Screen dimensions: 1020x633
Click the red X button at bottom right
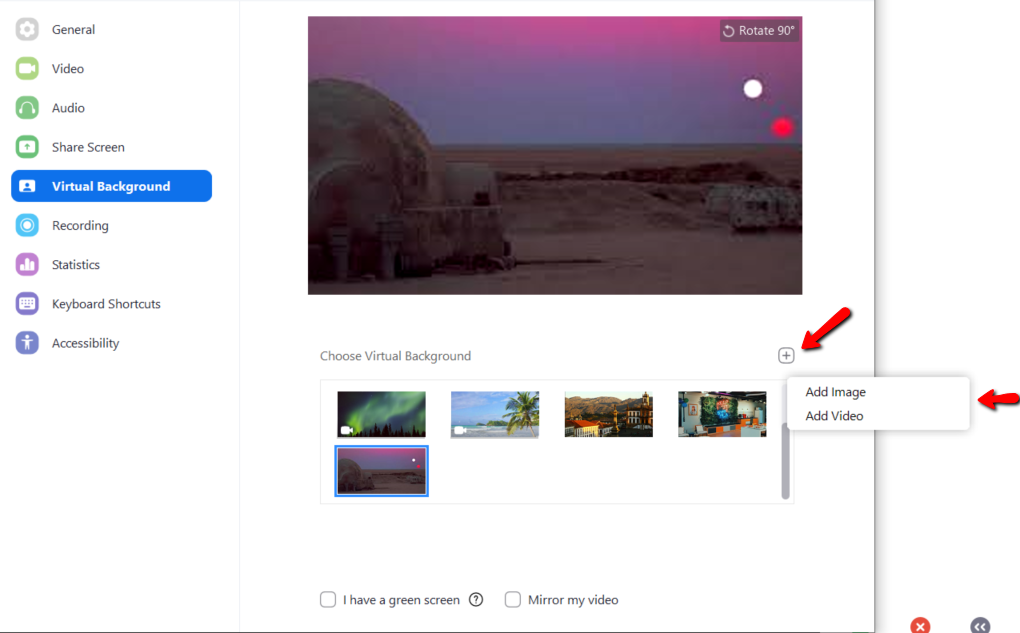click(920, 626)
